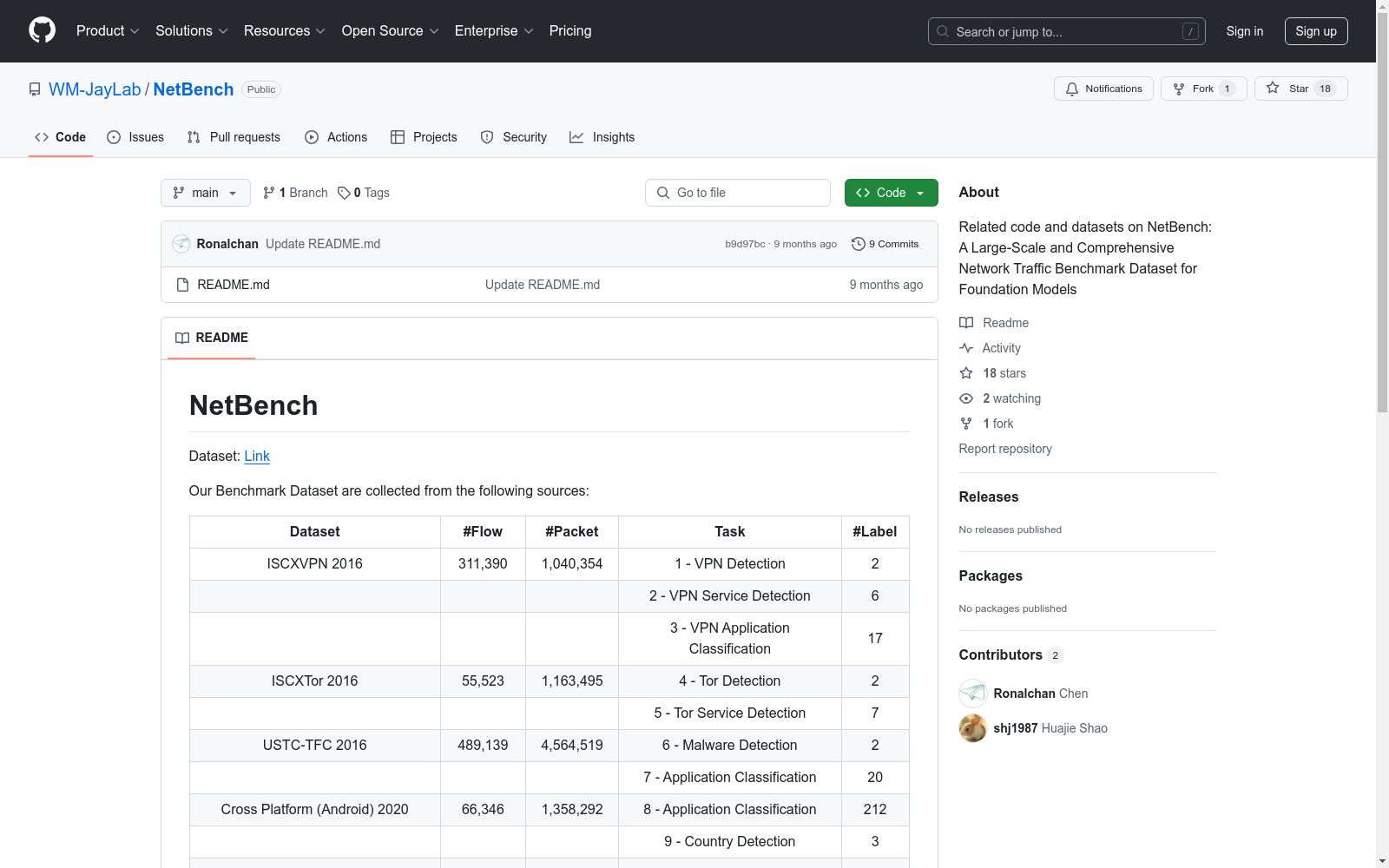Expand the main branch dropdown
Image resolution: width=1389 pixels, height=868 pixels.
[x=205, y=193]
